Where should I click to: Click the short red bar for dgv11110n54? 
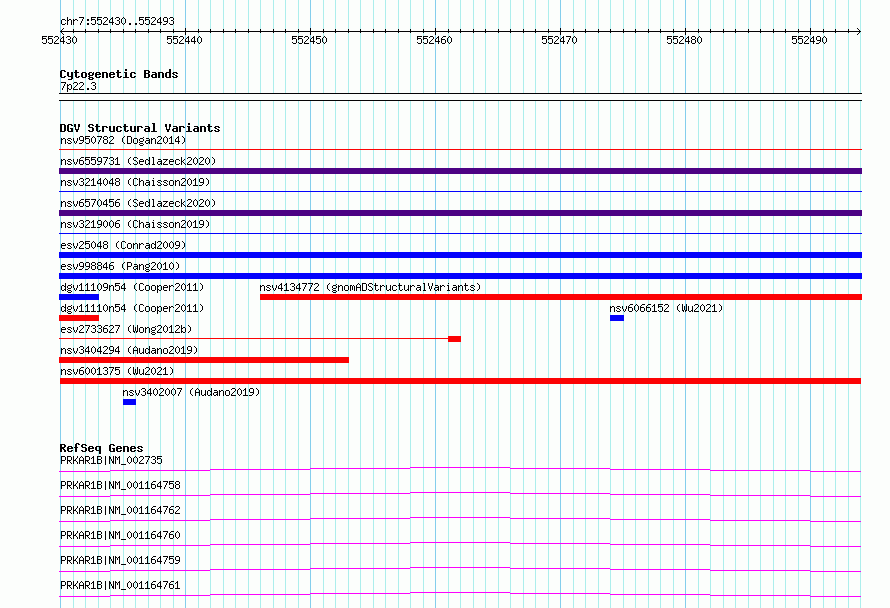79,318
